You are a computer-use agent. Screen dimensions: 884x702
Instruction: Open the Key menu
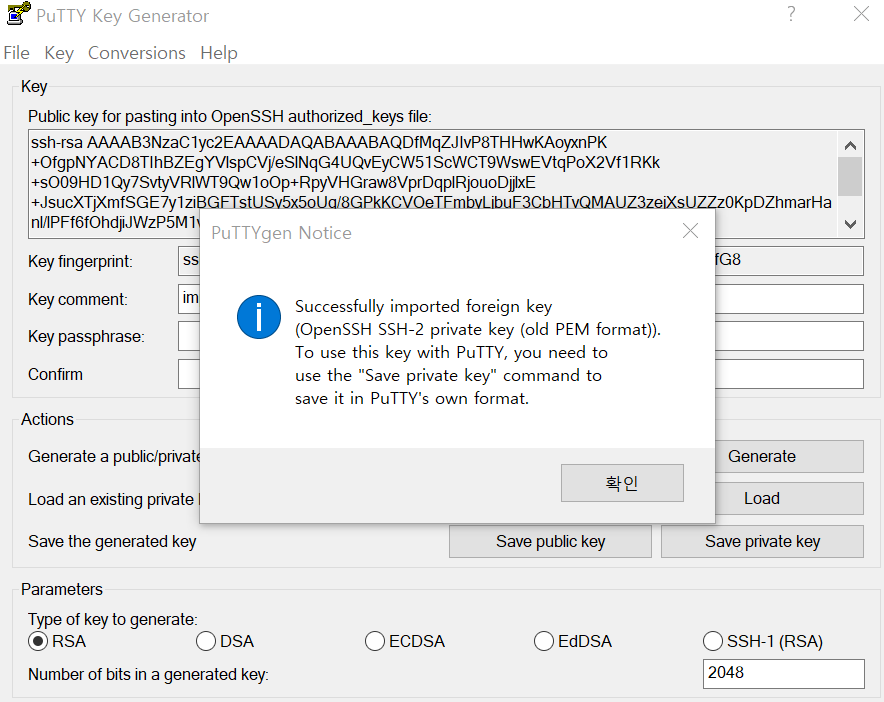tap(59, 53)
